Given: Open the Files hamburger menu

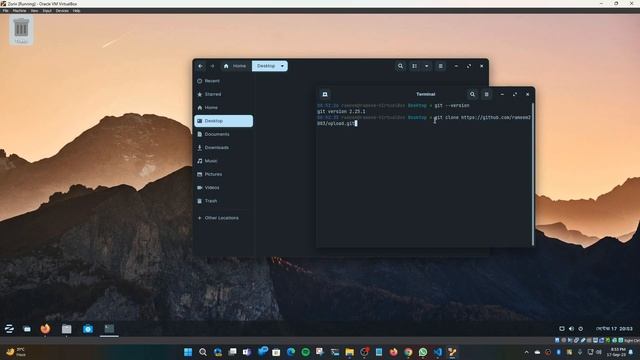Looking at the screenshot, I should click(440, 66).
